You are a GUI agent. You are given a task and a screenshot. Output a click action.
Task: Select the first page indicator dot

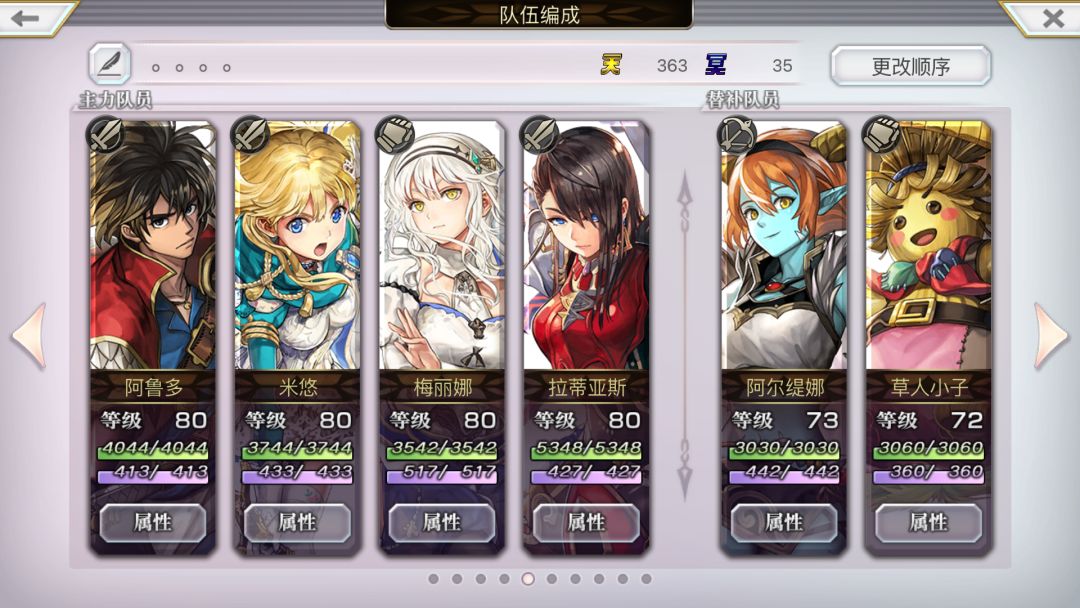pos(433,579)
